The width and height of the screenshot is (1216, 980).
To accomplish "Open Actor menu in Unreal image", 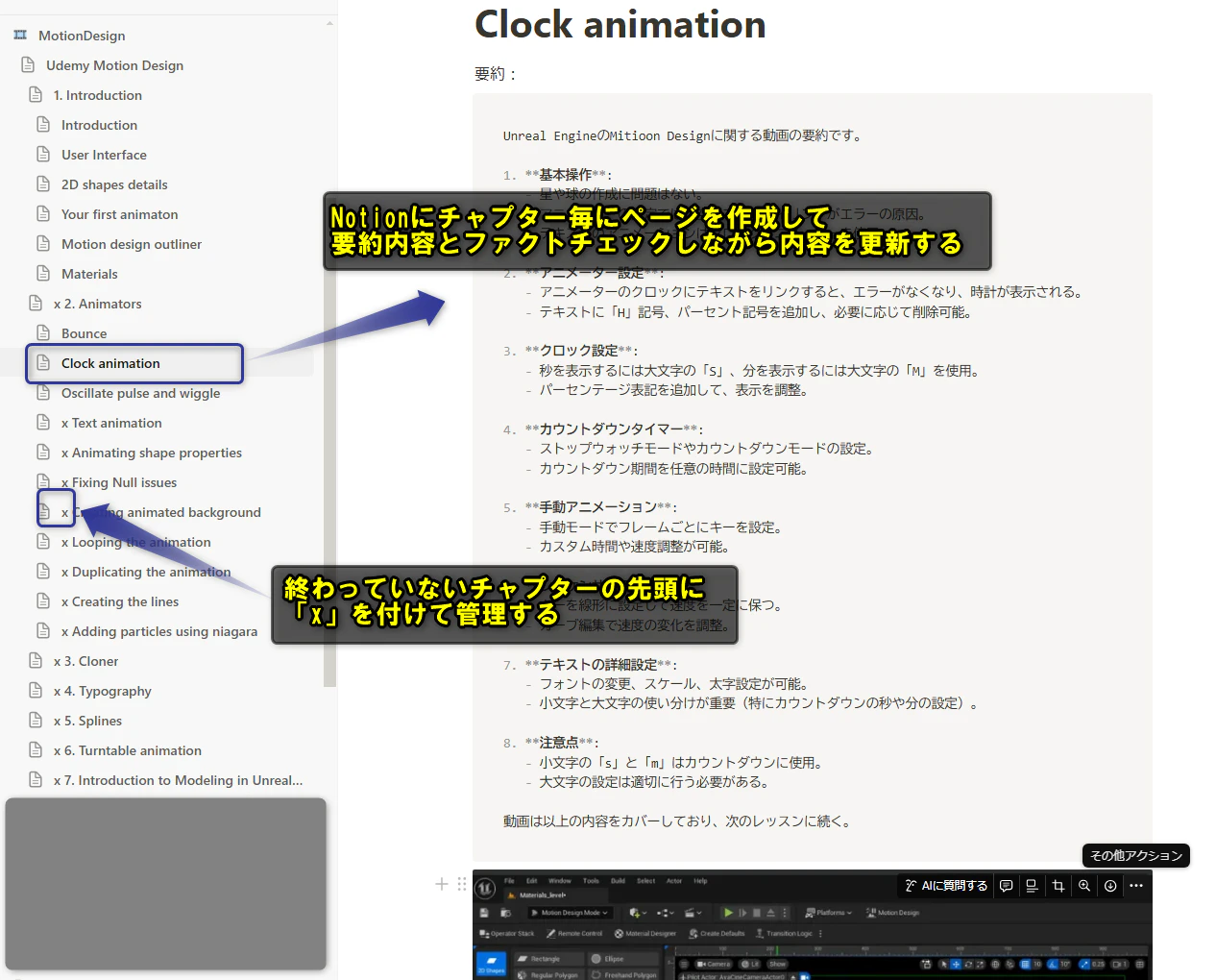I will (x=674, y=881).
